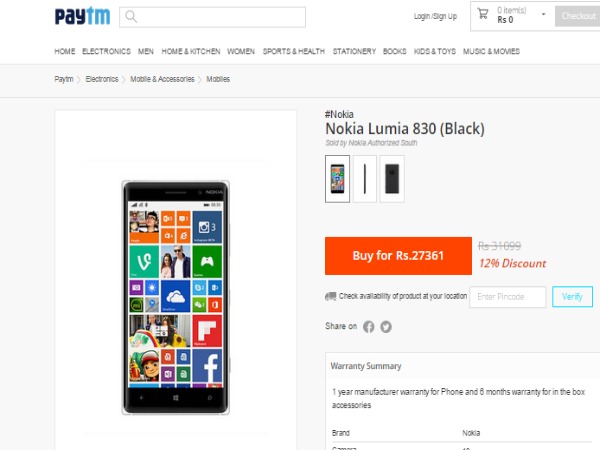Click the search magnifier icon
Viewport: 600px width, 450px height.
(131, 17)
